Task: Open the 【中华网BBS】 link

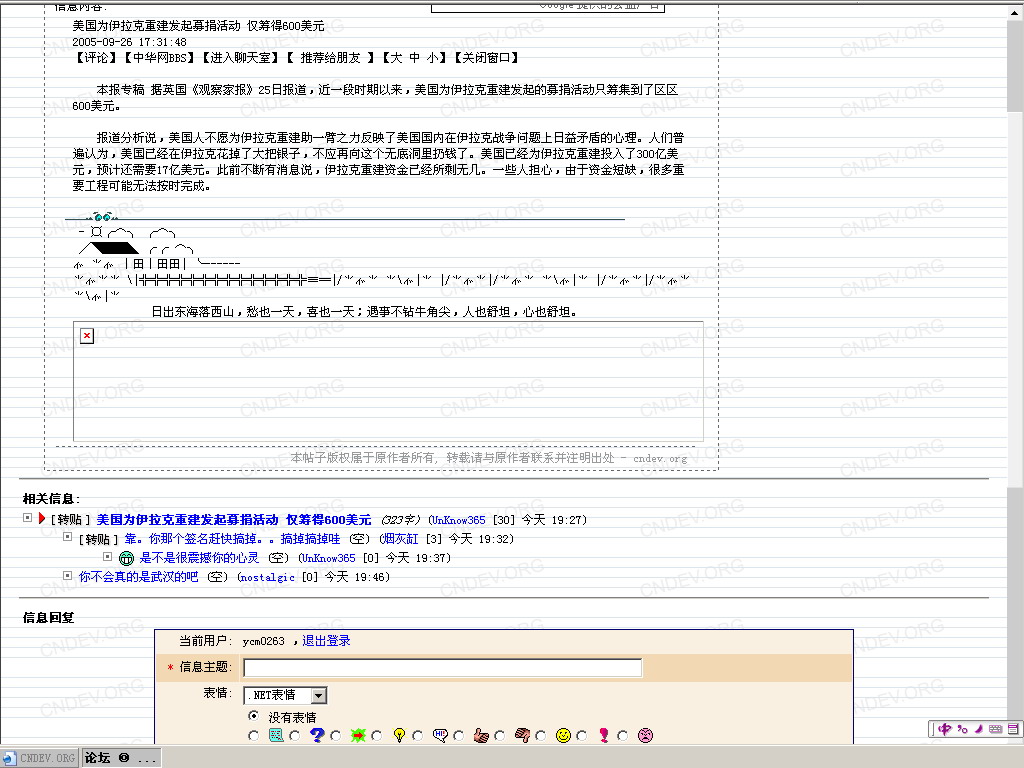Action: click(x=159, y=57)
